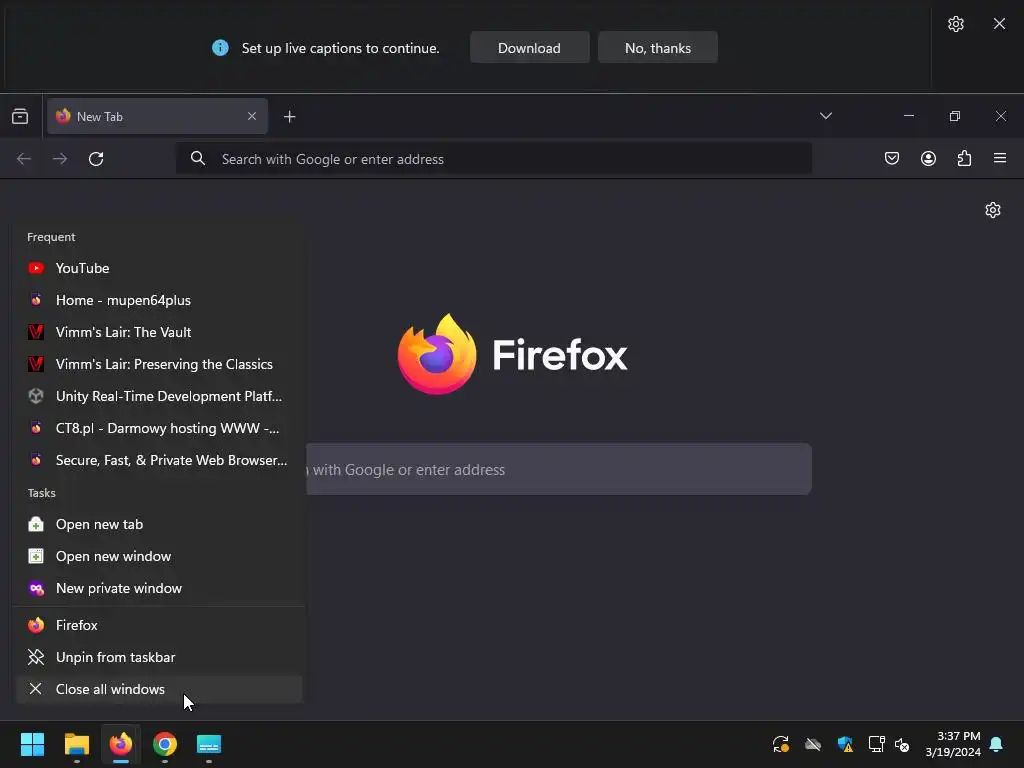
Task: Click the OneDrive cloud tray icon
Action: (x=813, y=744)
